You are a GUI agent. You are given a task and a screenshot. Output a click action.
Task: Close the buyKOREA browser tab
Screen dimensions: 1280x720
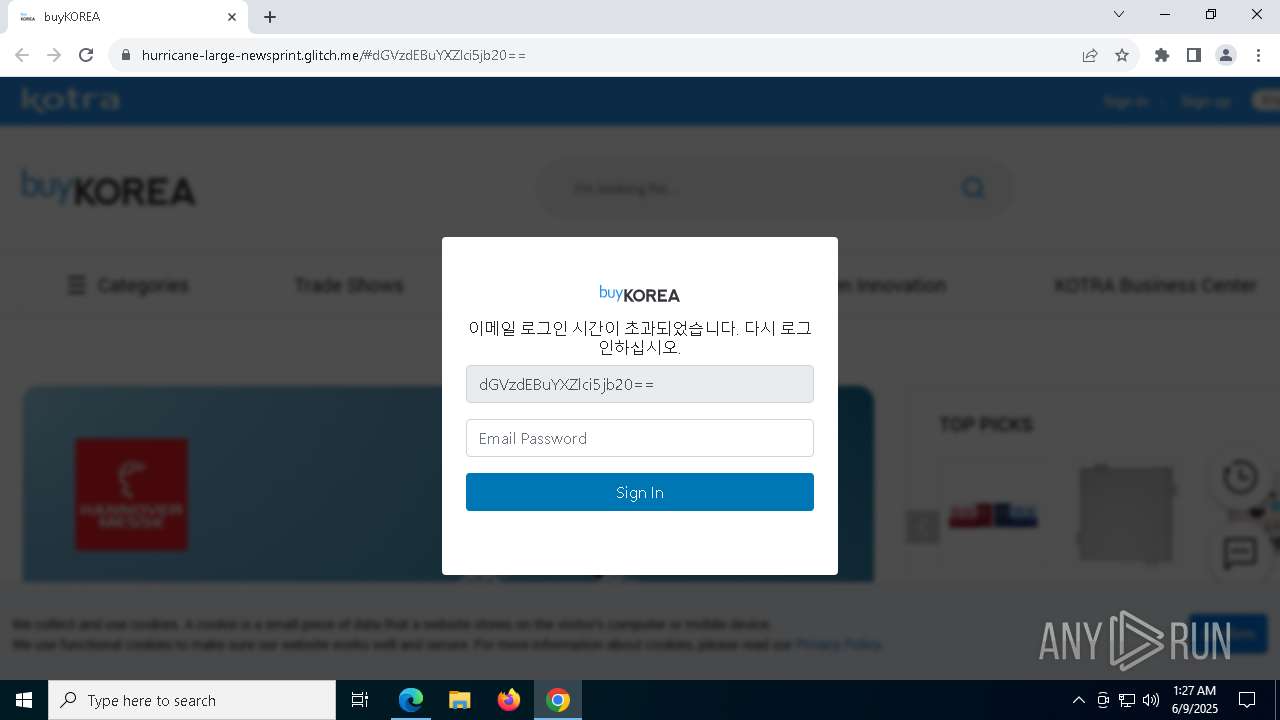pyautogui.click(x=232, y=17)
